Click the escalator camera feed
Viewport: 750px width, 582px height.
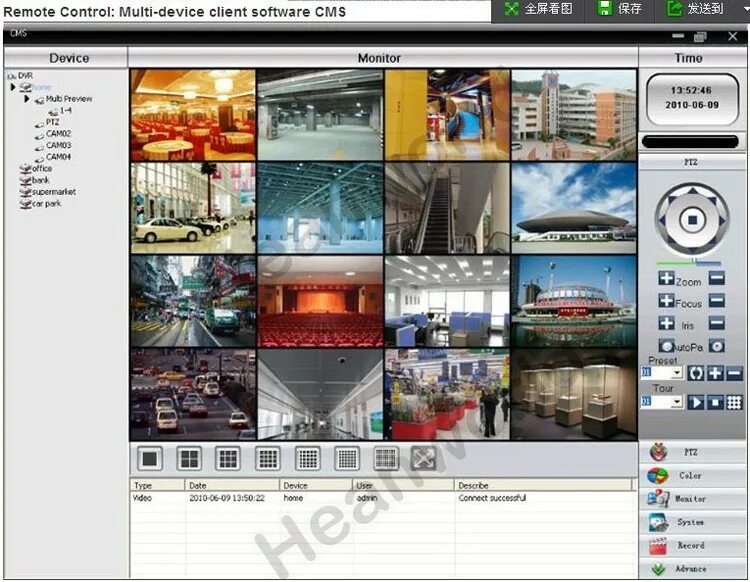(x=447, y=208)
